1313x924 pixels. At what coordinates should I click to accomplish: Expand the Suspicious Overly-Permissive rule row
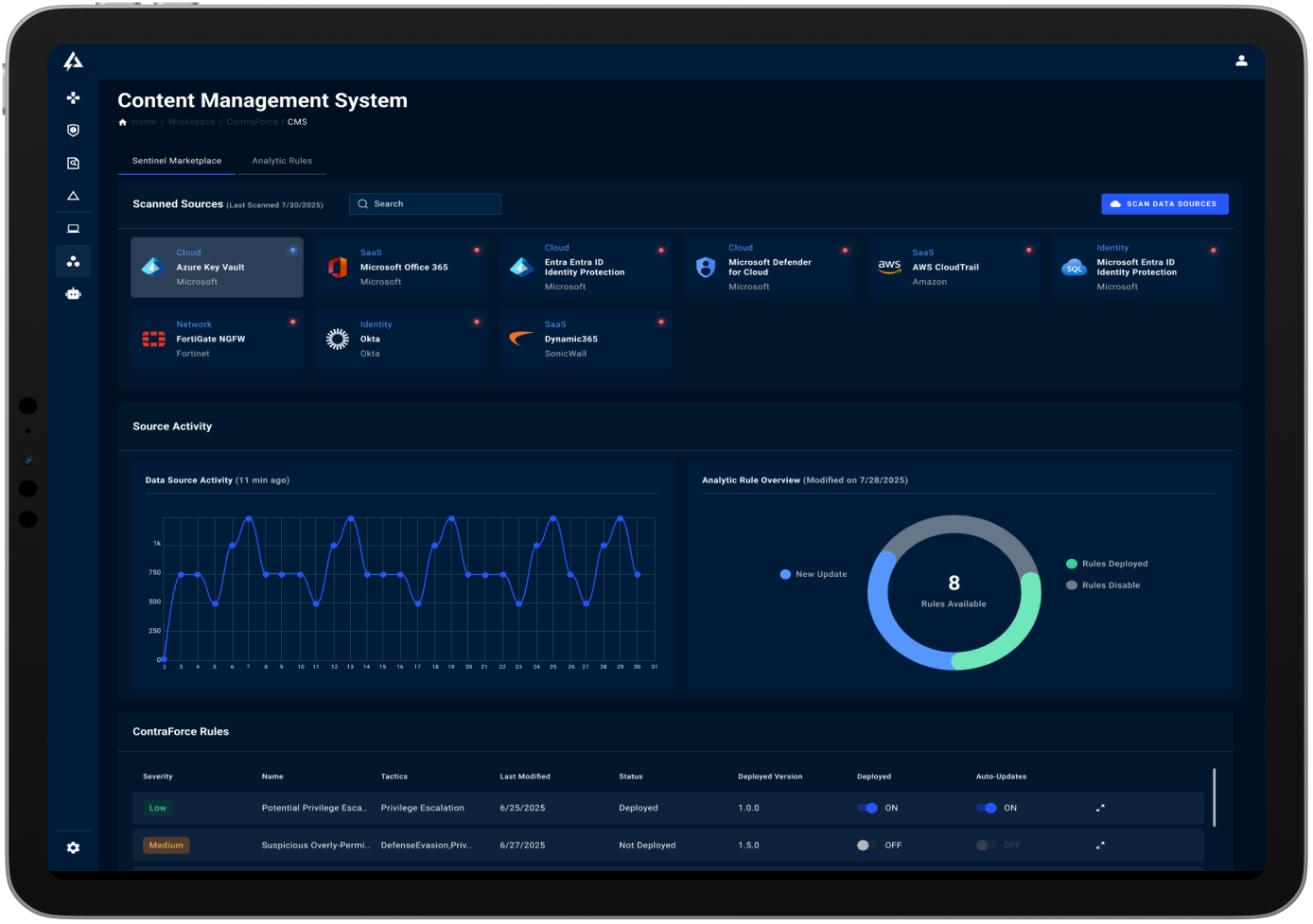click(1100, 846)
